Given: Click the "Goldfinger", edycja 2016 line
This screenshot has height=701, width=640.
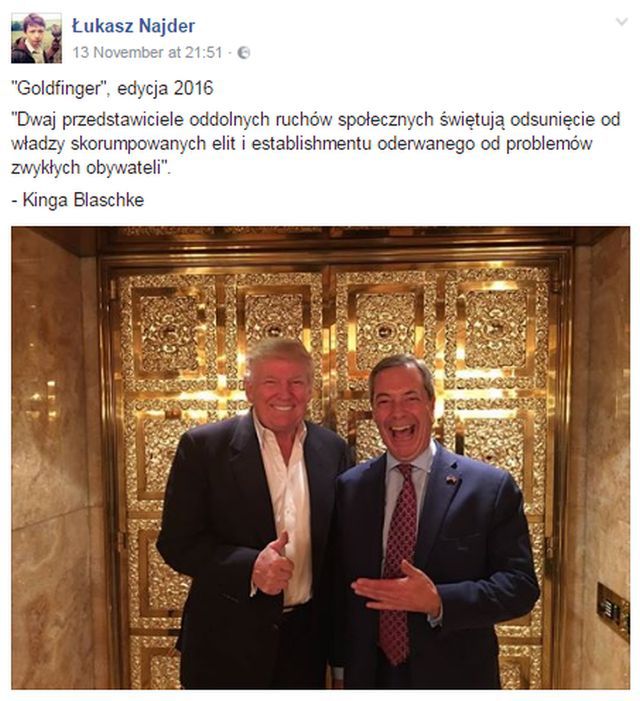Looking at the screenshot, I should pyautogui.click(x=112, y=88).
